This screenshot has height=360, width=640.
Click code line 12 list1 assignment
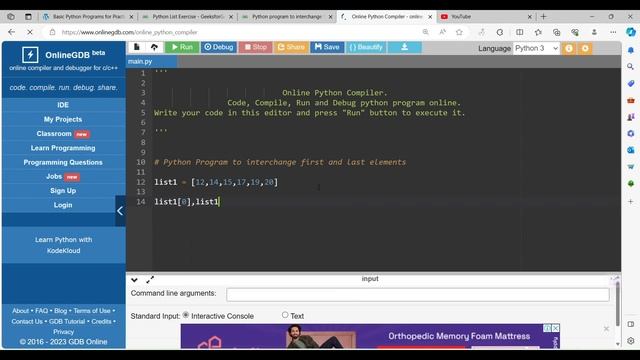216,182
